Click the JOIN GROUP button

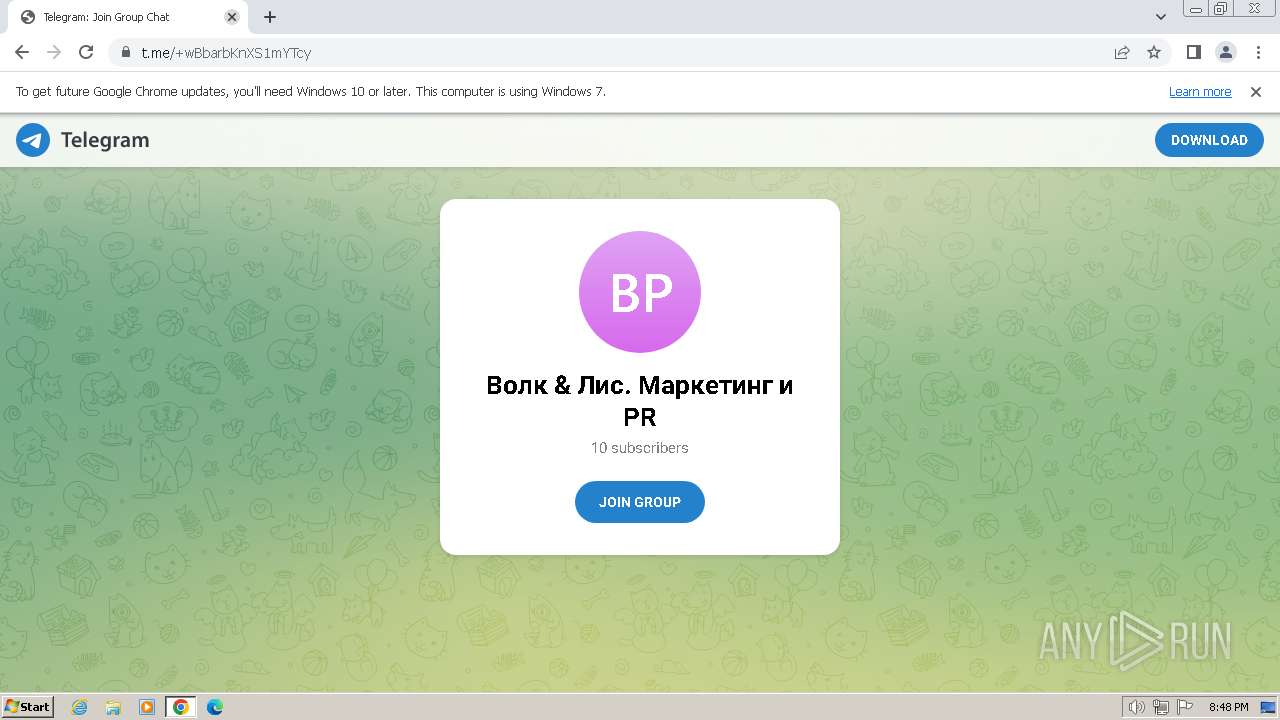640,502
